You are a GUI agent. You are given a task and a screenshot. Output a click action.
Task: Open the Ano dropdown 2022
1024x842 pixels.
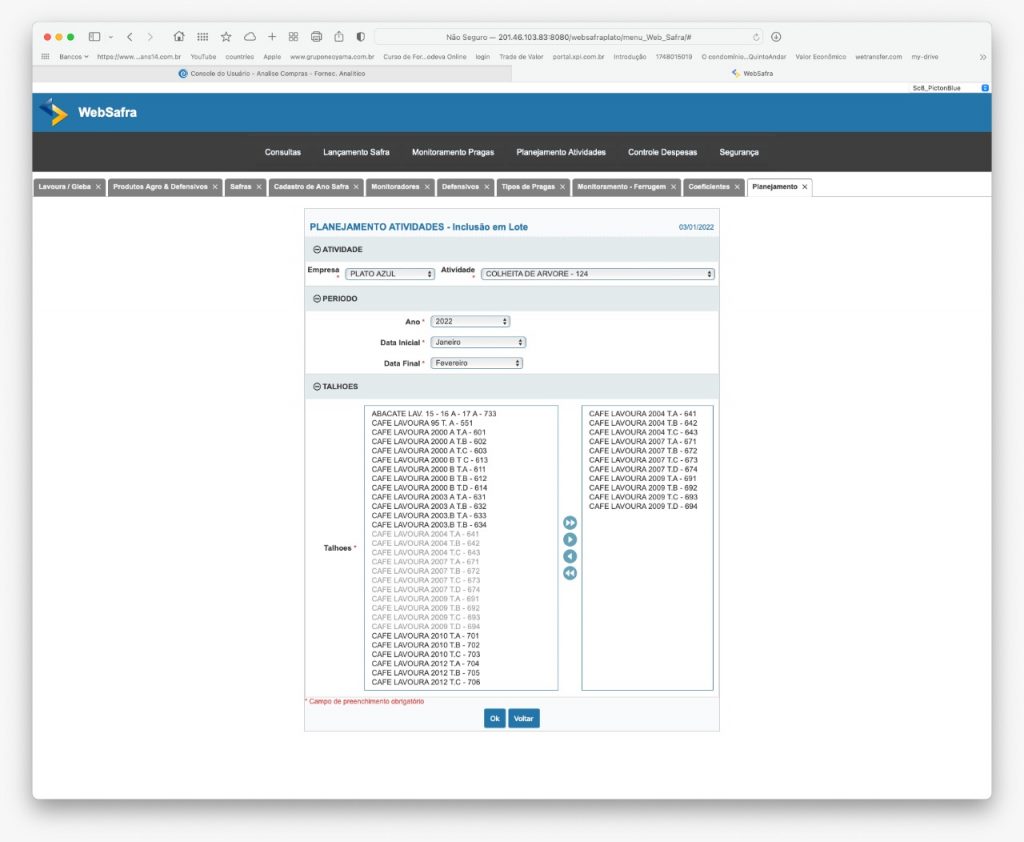[x=470, y=321]
